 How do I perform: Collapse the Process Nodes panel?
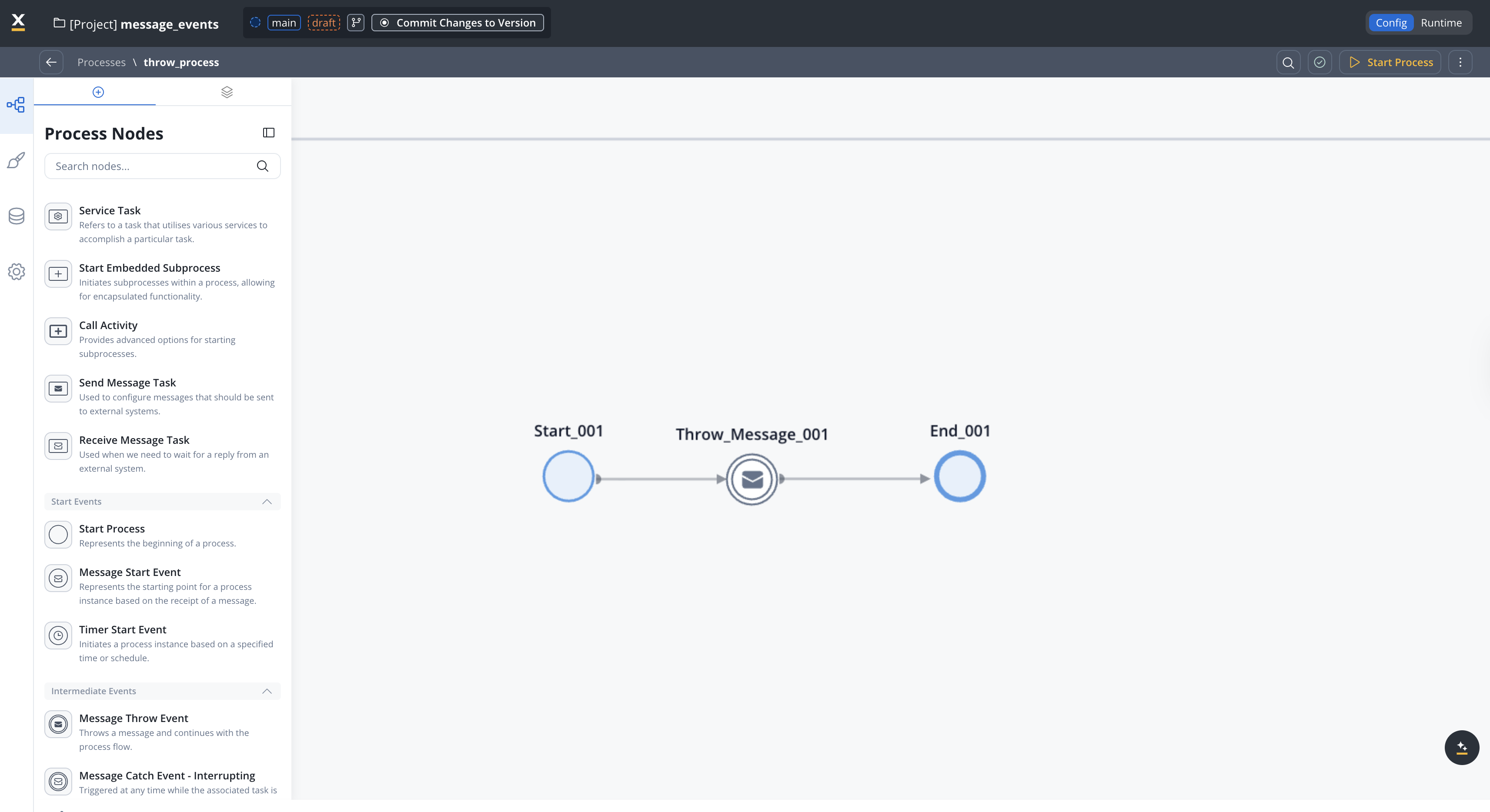pos(268,133)
